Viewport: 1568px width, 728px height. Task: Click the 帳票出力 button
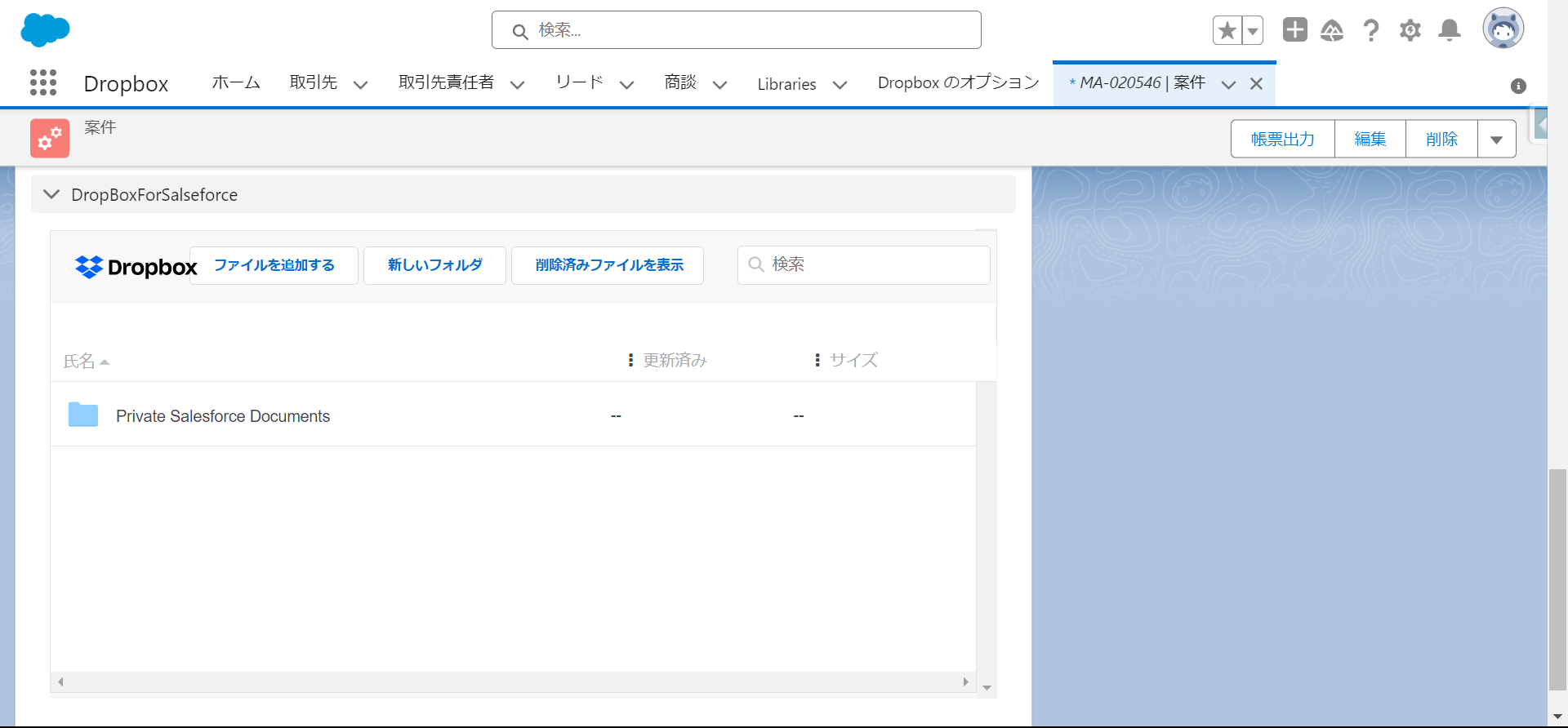[x=1282, y=140]
